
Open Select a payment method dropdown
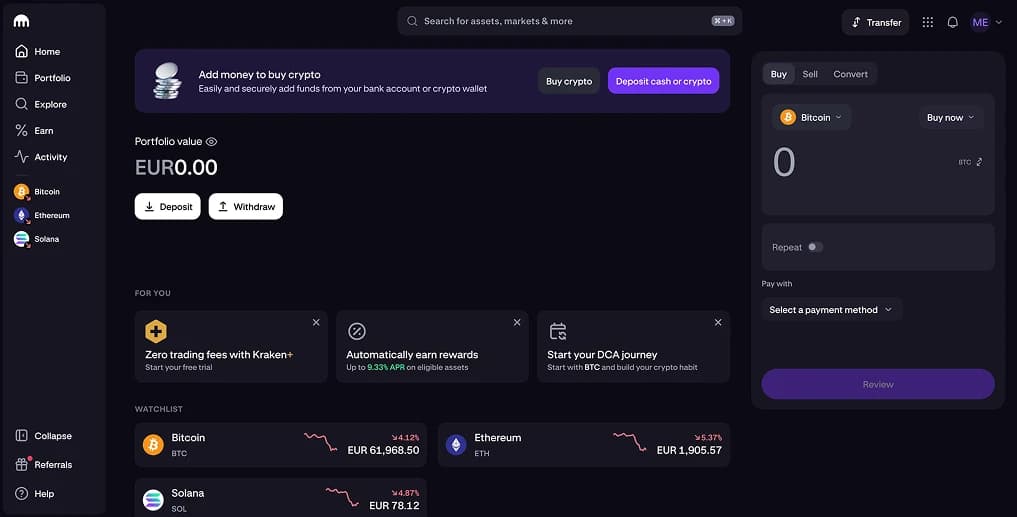(x=831, y=310)
